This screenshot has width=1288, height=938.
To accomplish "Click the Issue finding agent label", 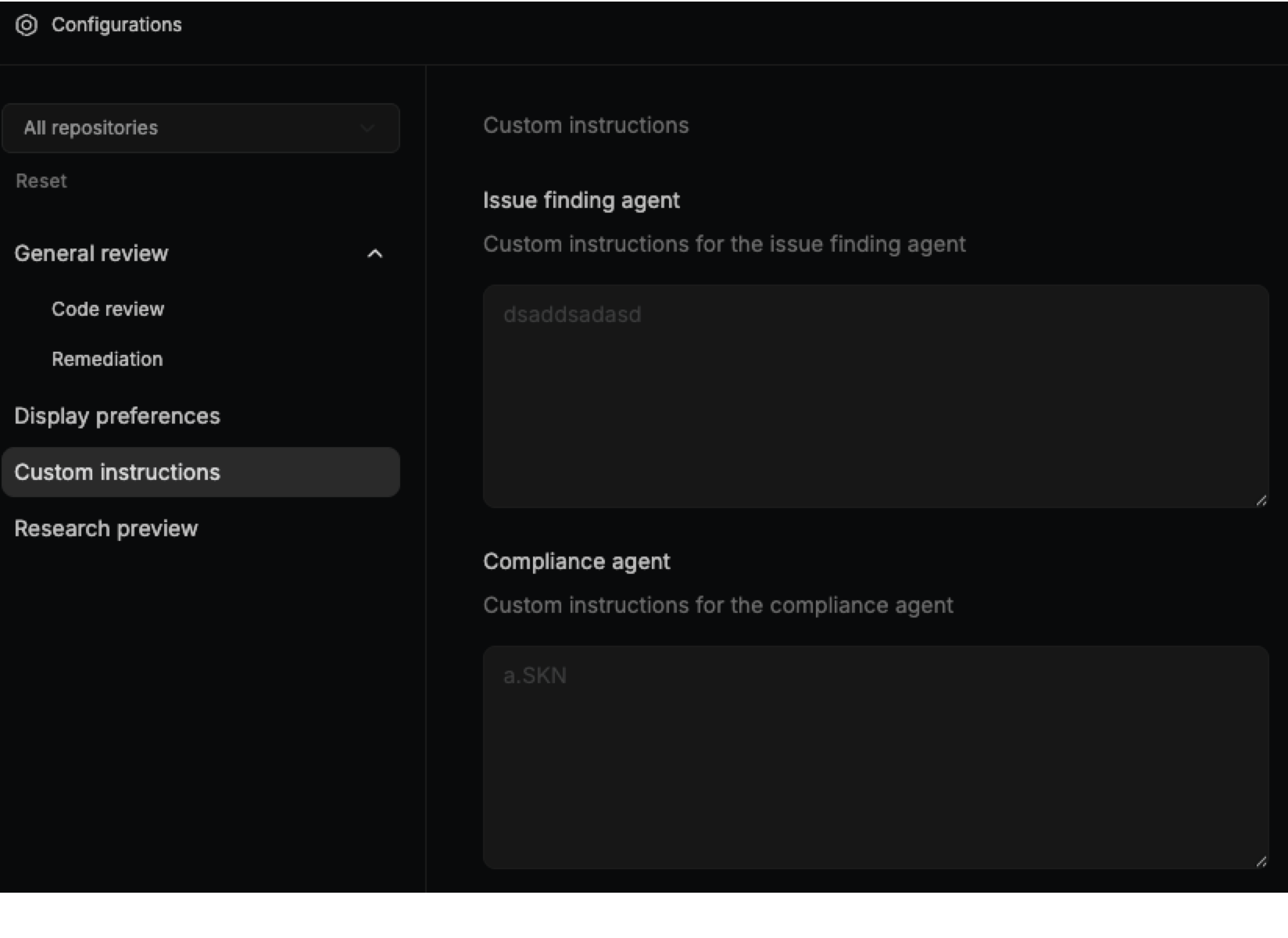I will [581, 200].
